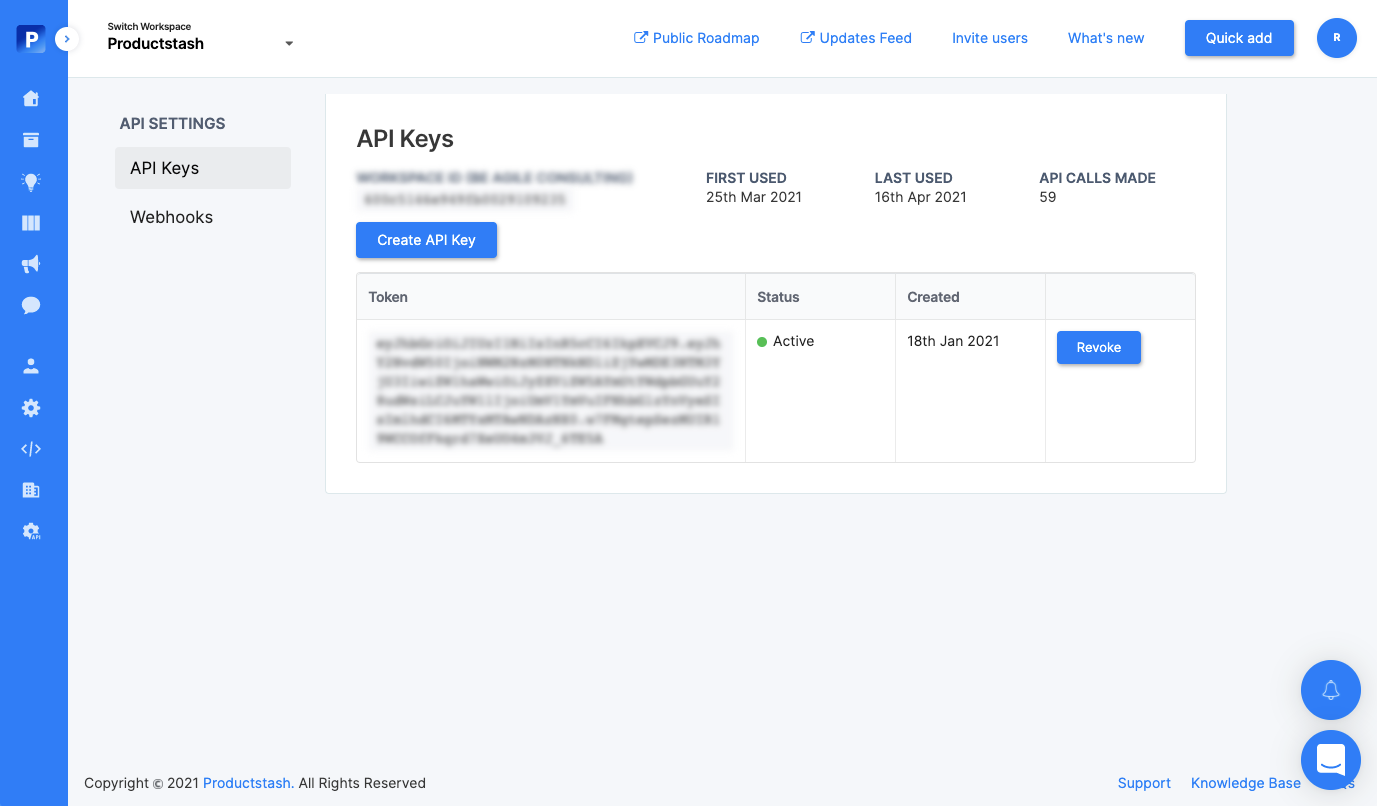The height and width of the screenshot is (806, 1377).
Task: Follow the Productstash footer link
Action: point(248,783)
